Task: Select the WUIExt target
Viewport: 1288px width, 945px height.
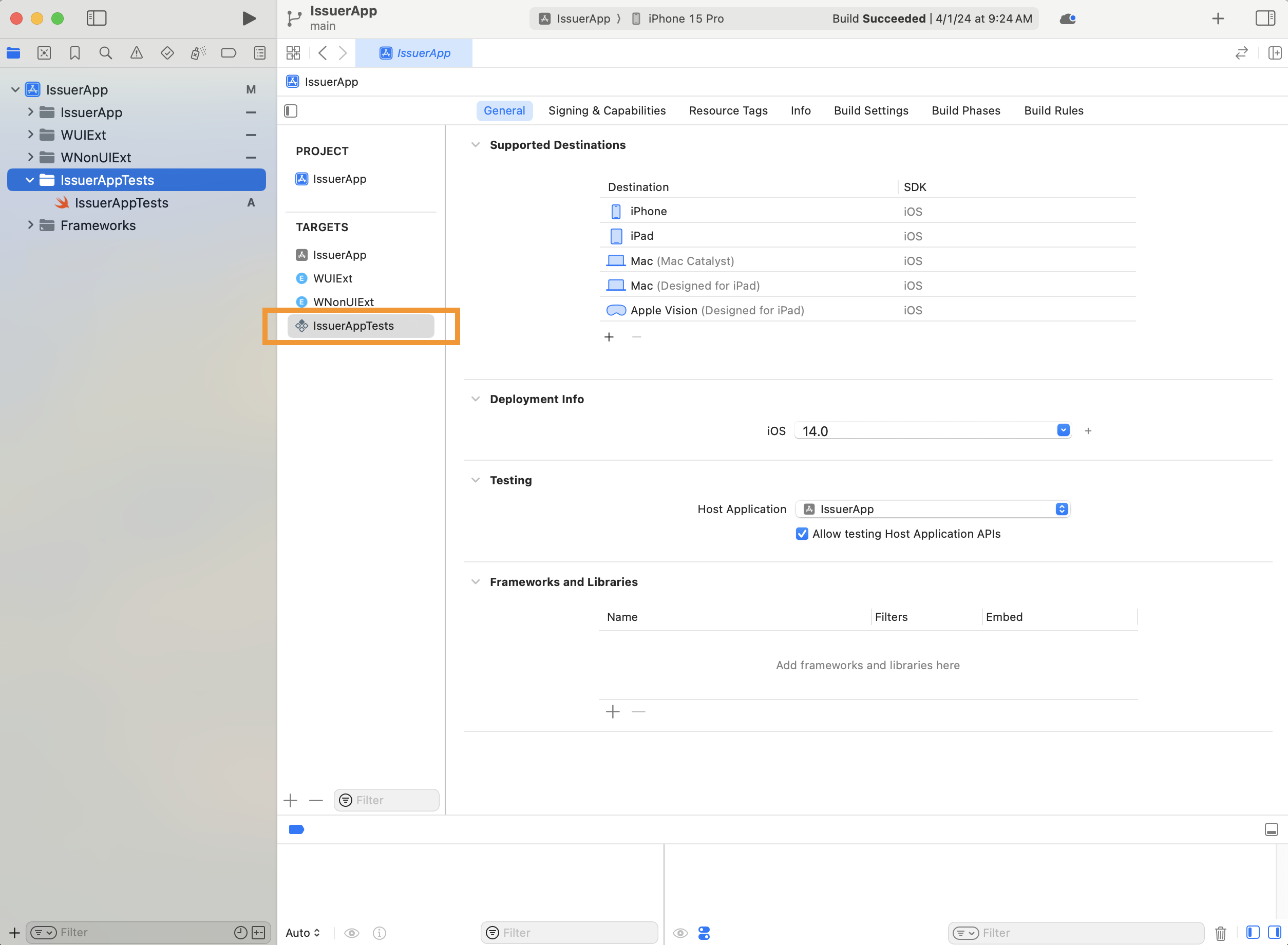Action: pyautogui.click(x=324, y=278)
